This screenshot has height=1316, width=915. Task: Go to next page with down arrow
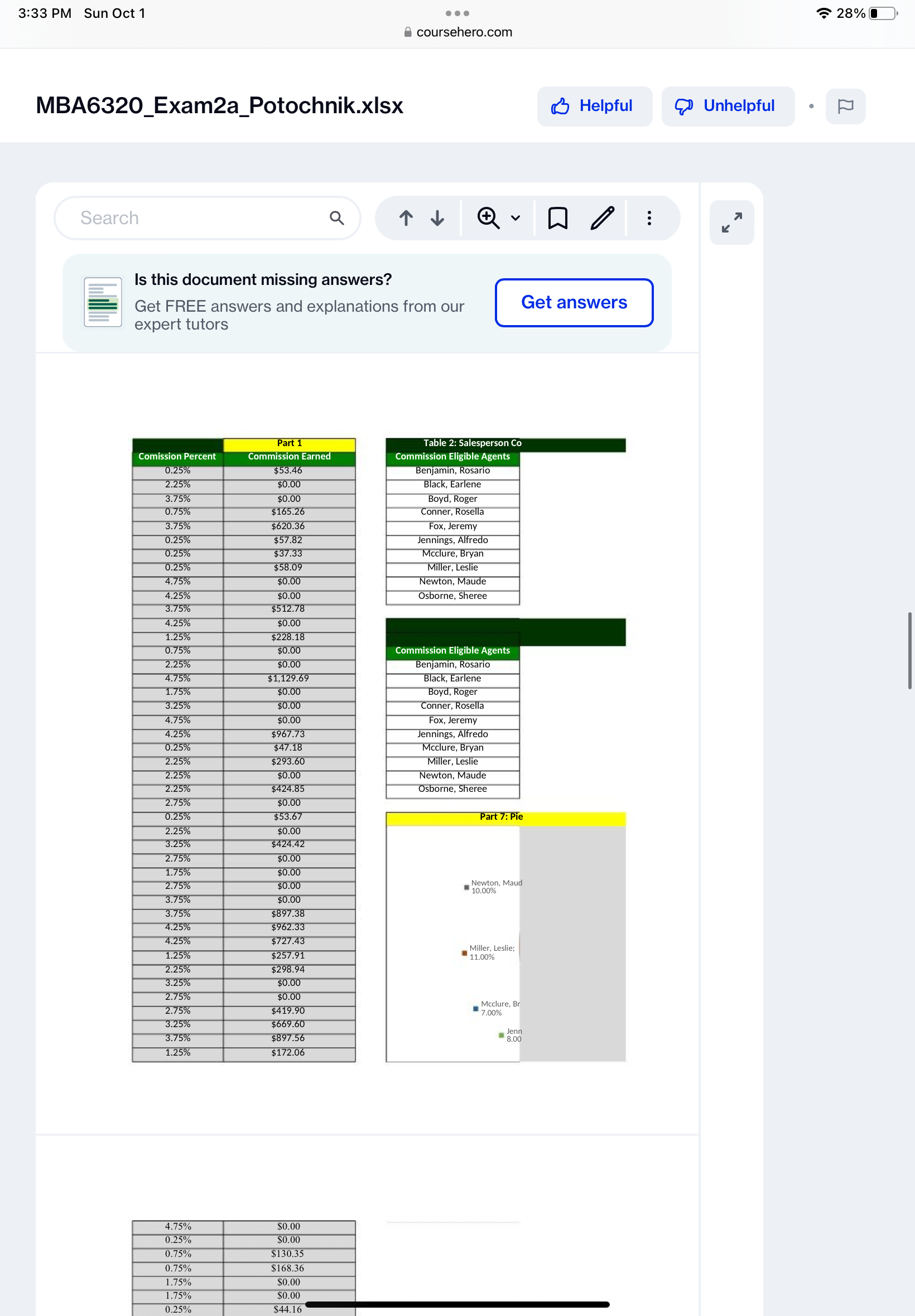437,217
